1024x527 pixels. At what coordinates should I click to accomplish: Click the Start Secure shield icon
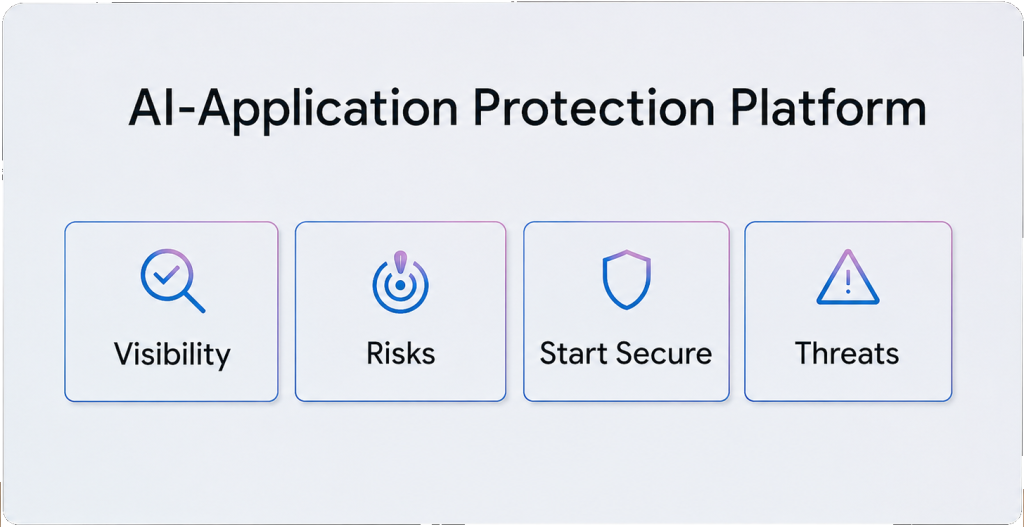tap(626, 280)
